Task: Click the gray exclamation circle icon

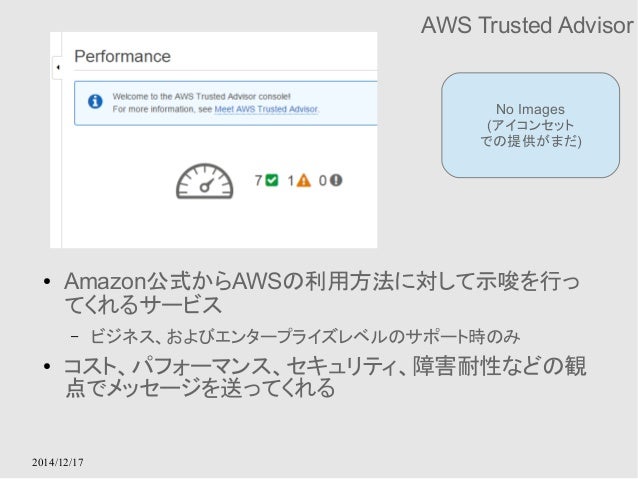Action: click(x=336, y=180)
